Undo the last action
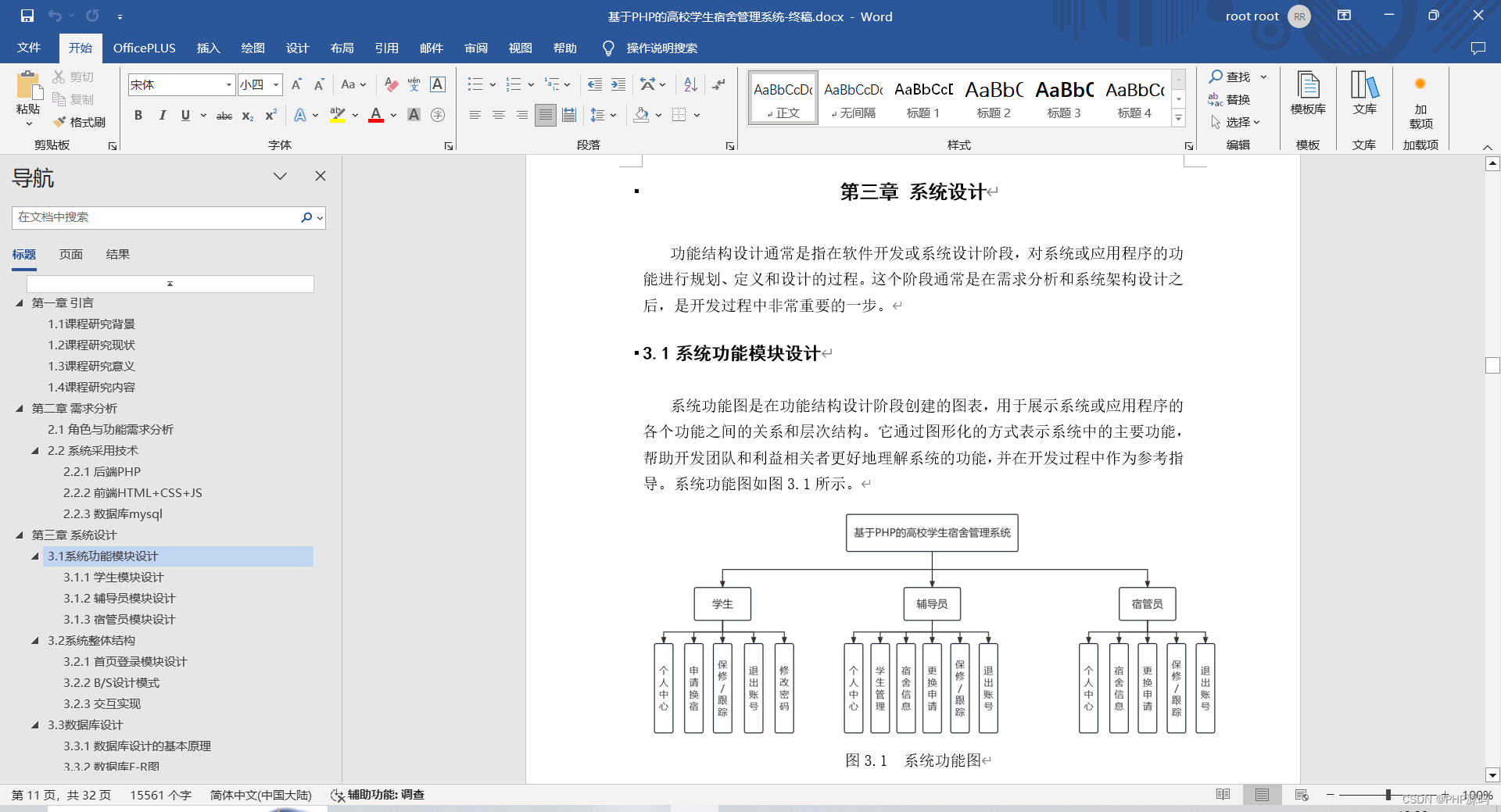This screenshot has width=1501, height=812. click(55, 16)
